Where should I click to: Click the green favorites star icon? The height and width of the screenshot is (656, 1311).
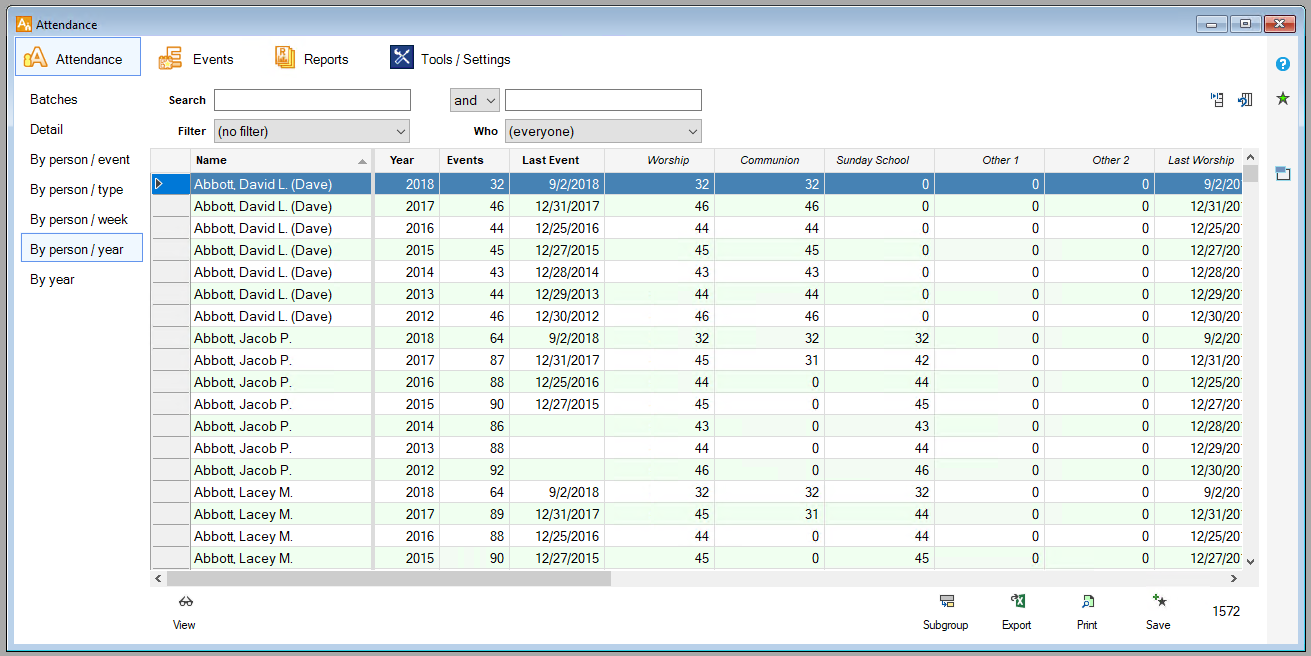[x=1282, y=98]
